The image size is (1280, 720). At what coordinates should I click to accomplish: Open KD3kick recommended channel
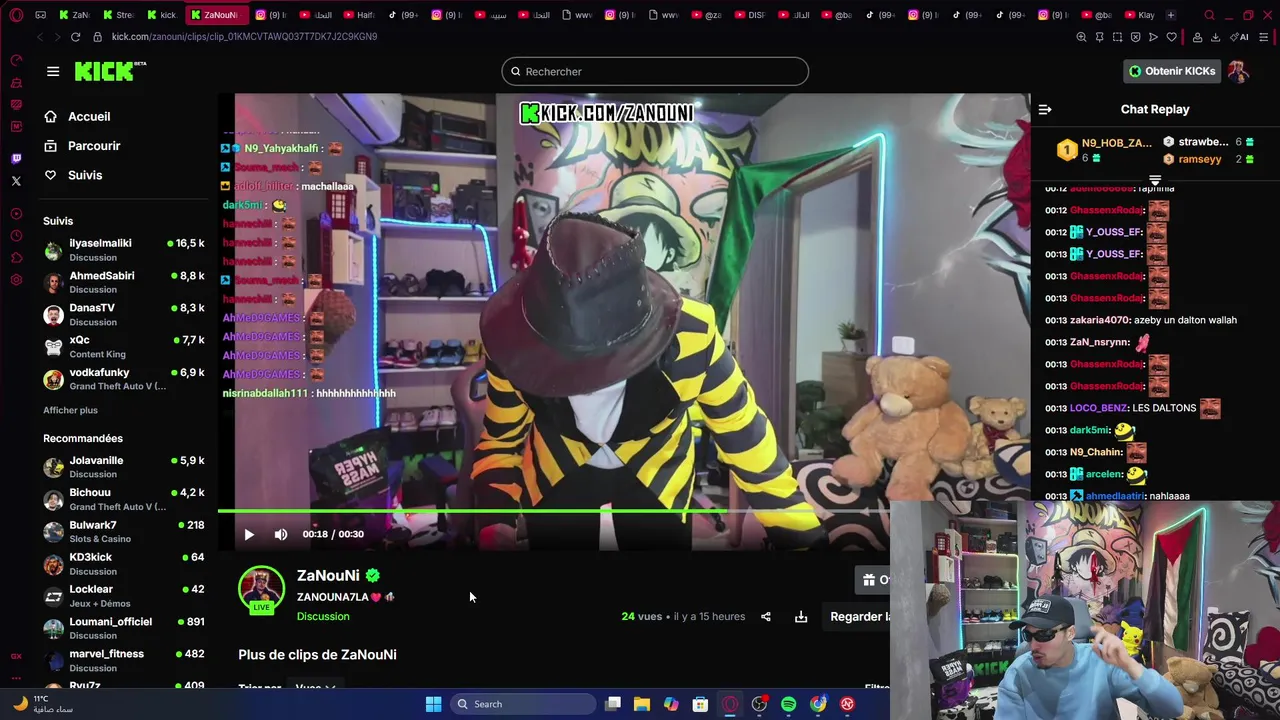click(124, 563)
